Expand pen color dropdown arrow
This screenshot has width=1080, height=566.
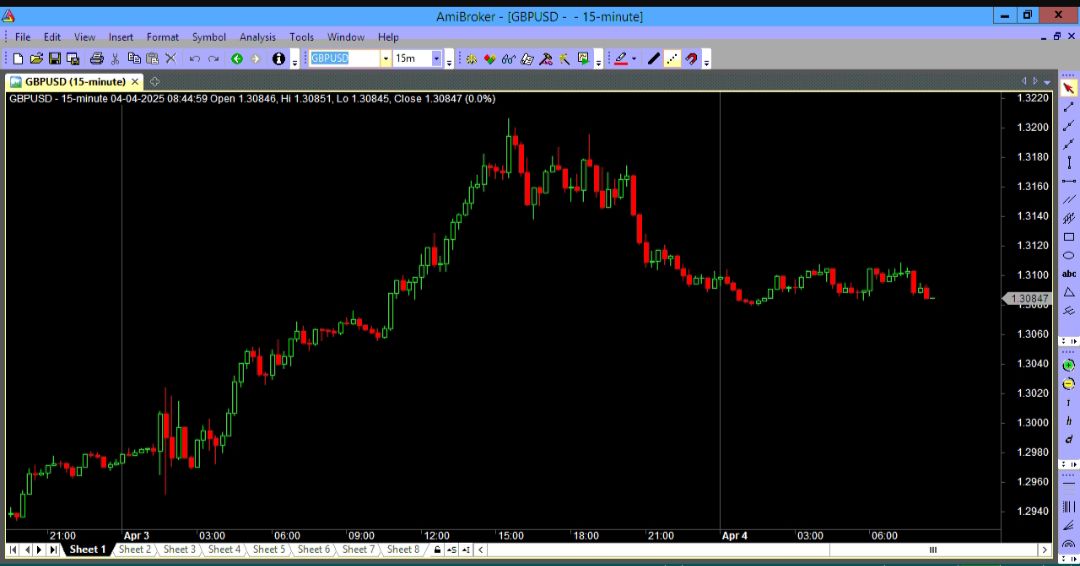point(634,59)
